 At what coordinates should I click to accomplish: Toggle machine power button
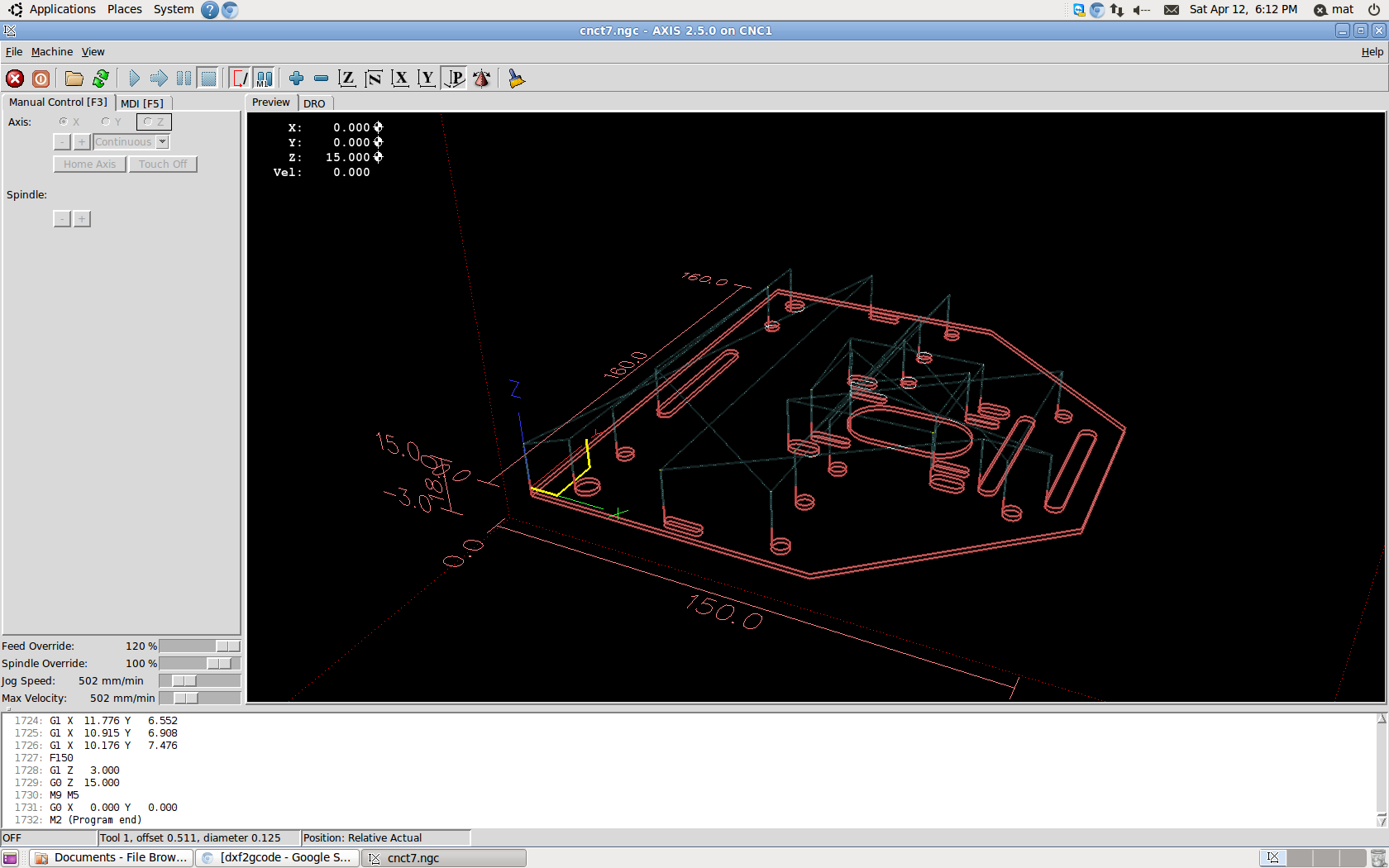coord(41,79)
